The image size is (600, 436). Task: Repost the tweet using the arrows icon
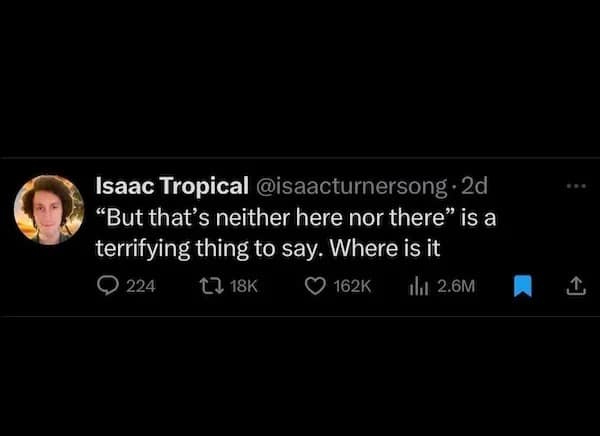(207, 286)
